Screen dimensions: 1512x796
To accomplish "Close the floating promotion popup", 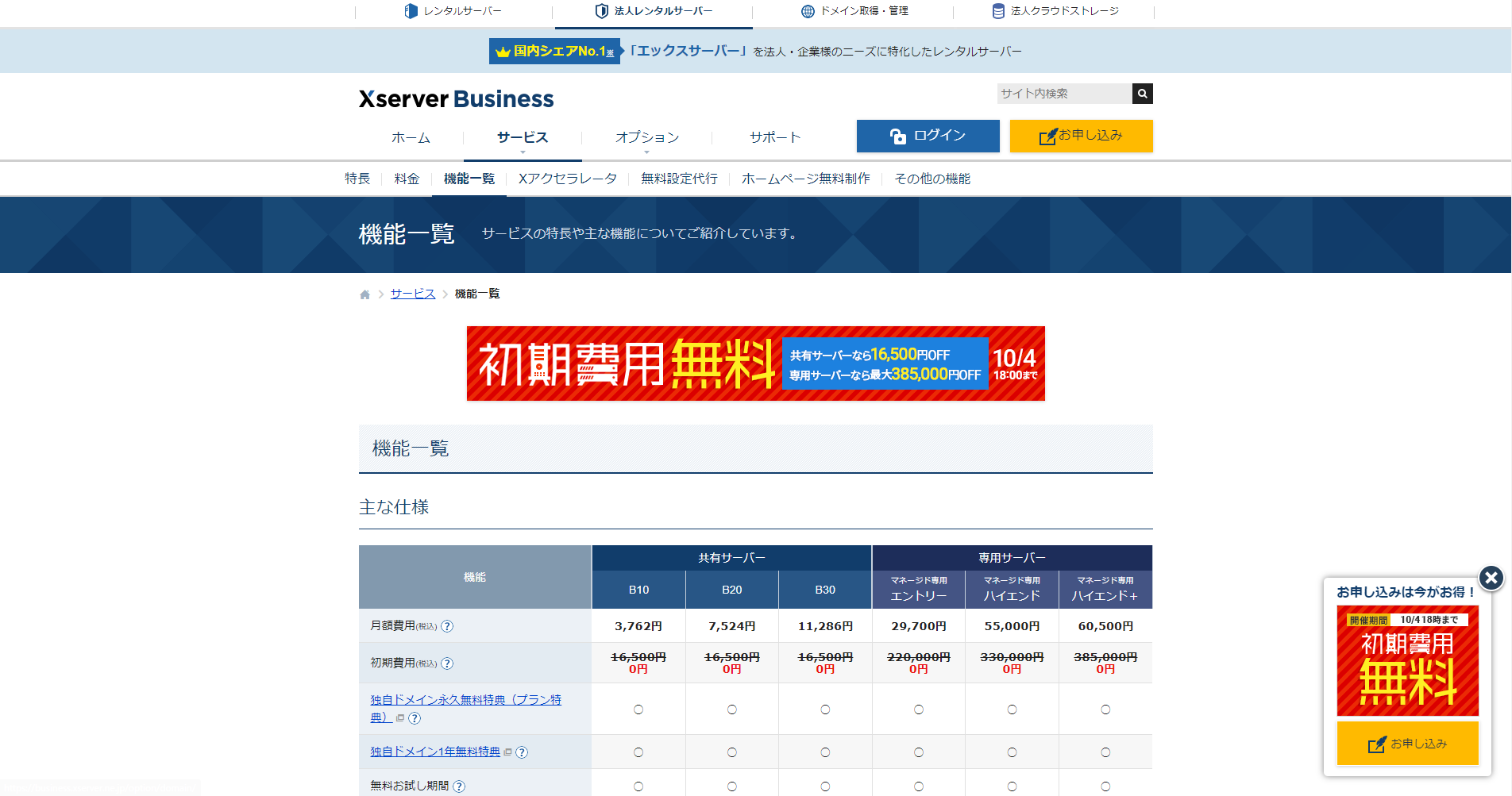I will click(1491, 578).
